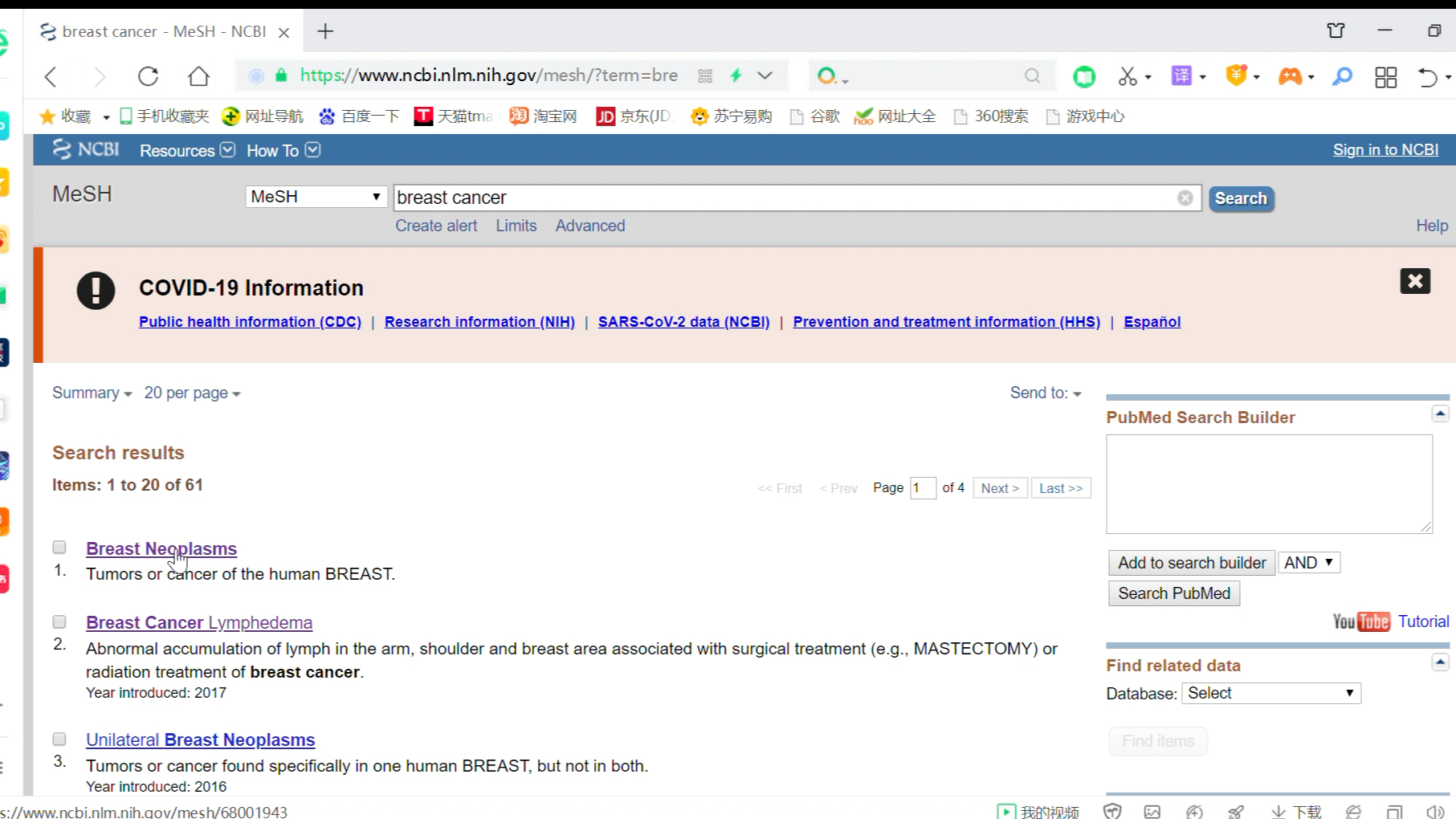1456x819 pixels.
Task: Open the translate extension icon
Action: pyautogui.click(x=1181, y=76)
